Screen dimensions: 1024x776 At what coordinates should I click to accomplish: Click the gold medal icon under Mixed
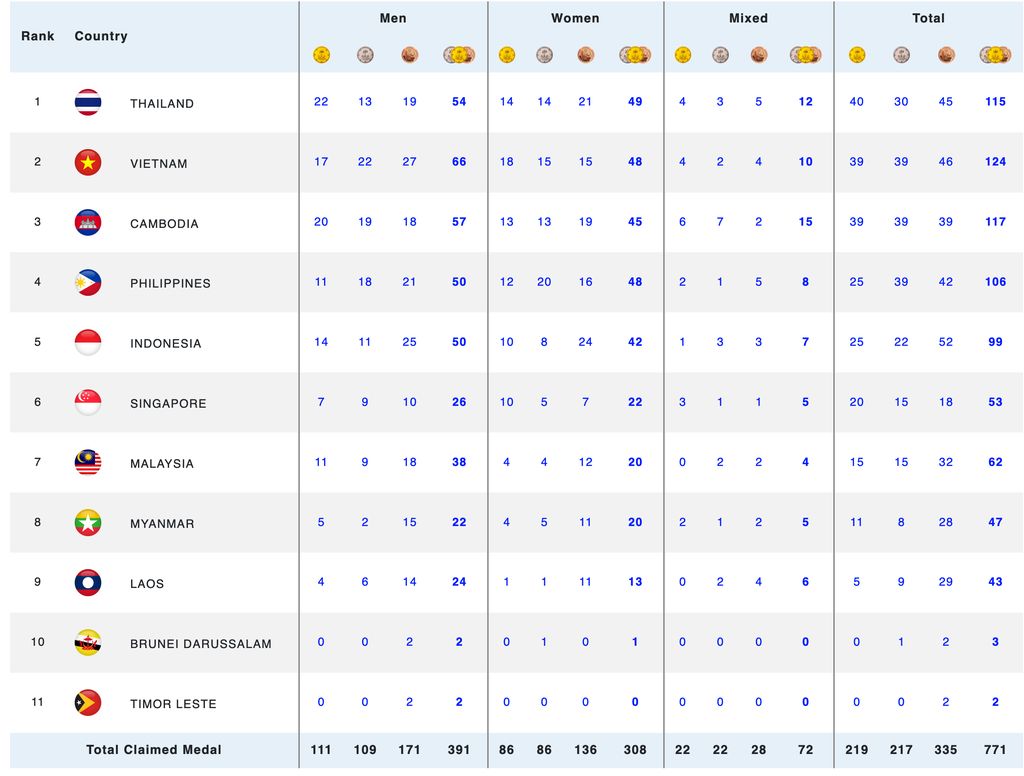[x=683, y=55]
